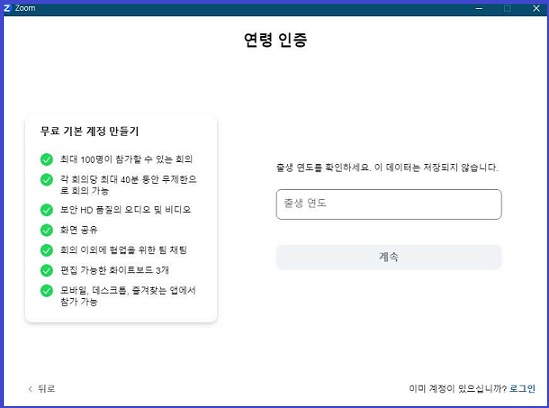Click the text 편집 가능한 화이트보드 3개
The width and height of the screenshot is (549, 408).
(x=114, y=270)
